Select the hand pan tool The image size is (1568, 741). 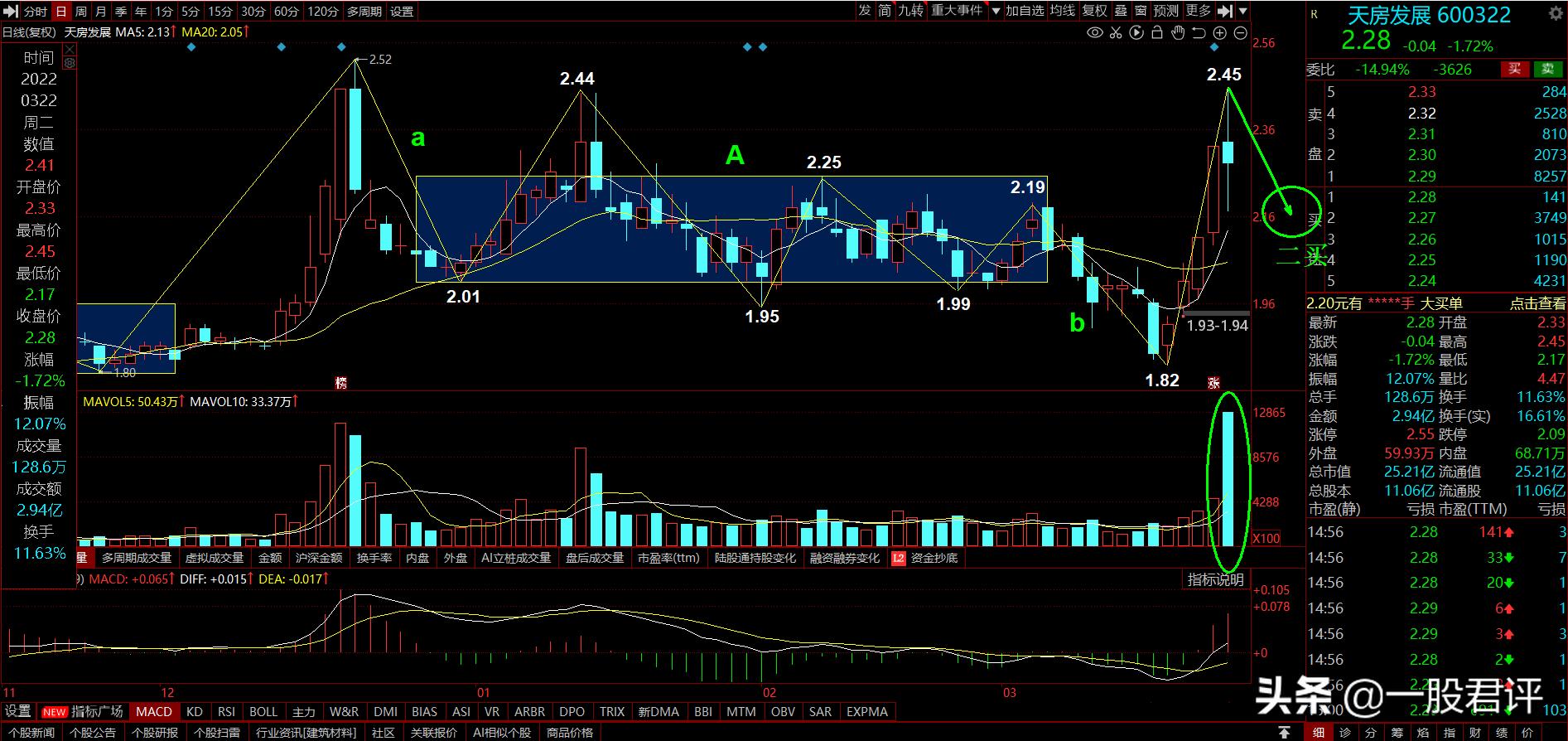[1178, 33]
